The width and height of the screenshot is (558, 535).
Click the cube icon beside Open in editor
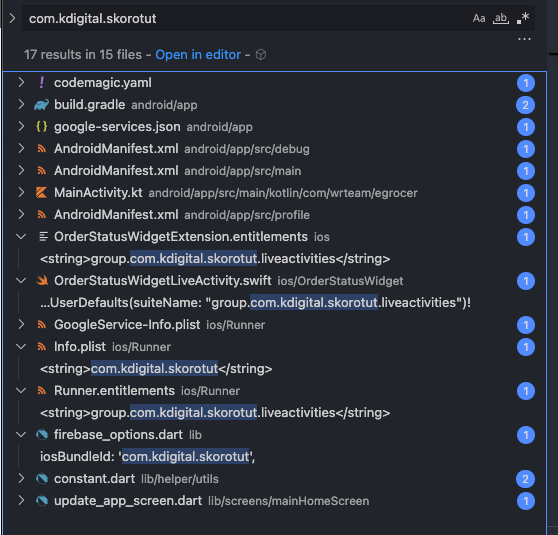tap(261, 55)
